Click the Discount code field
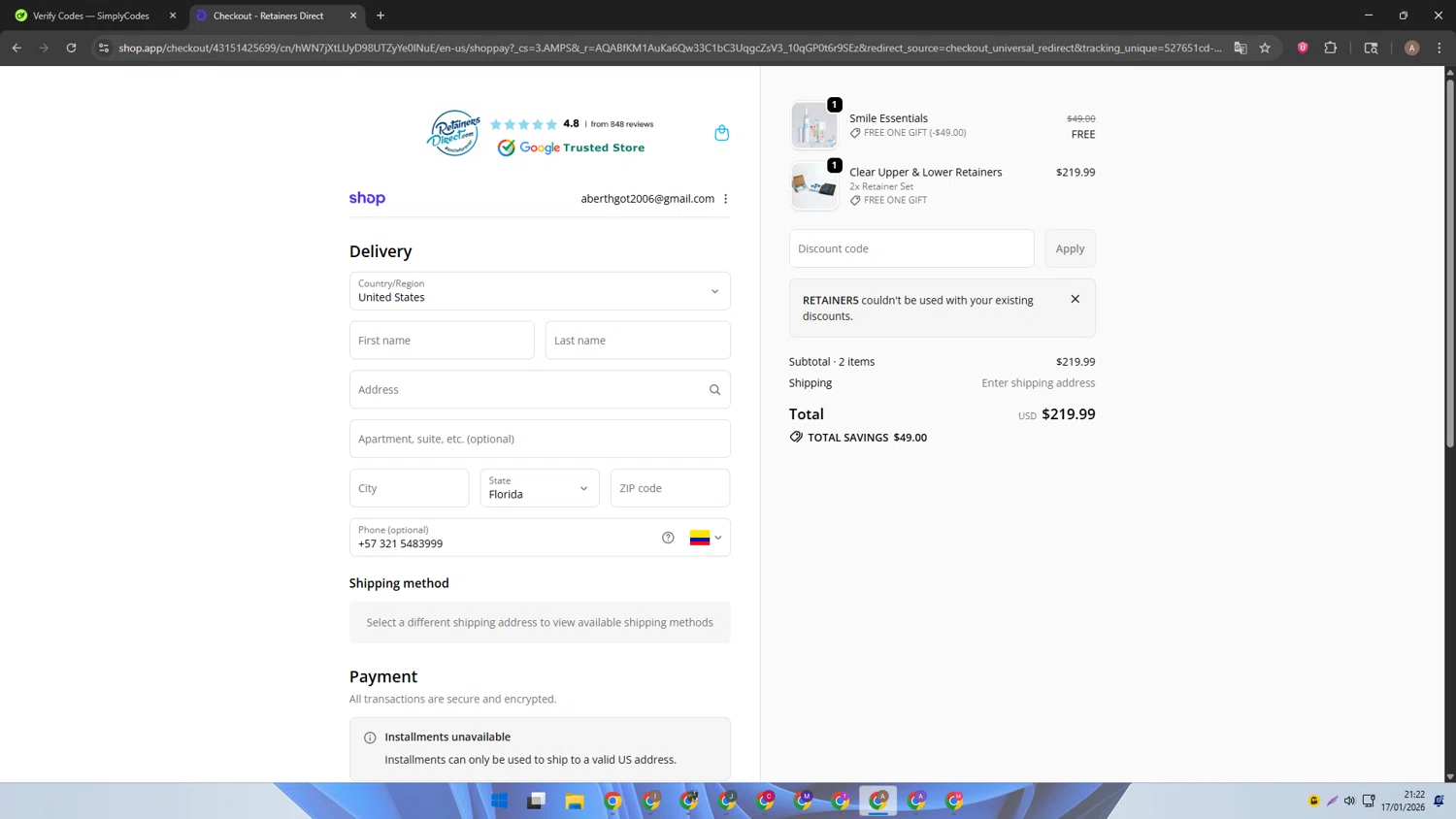Viewport: 1456px width, 819px height. [x=911, y=248]
